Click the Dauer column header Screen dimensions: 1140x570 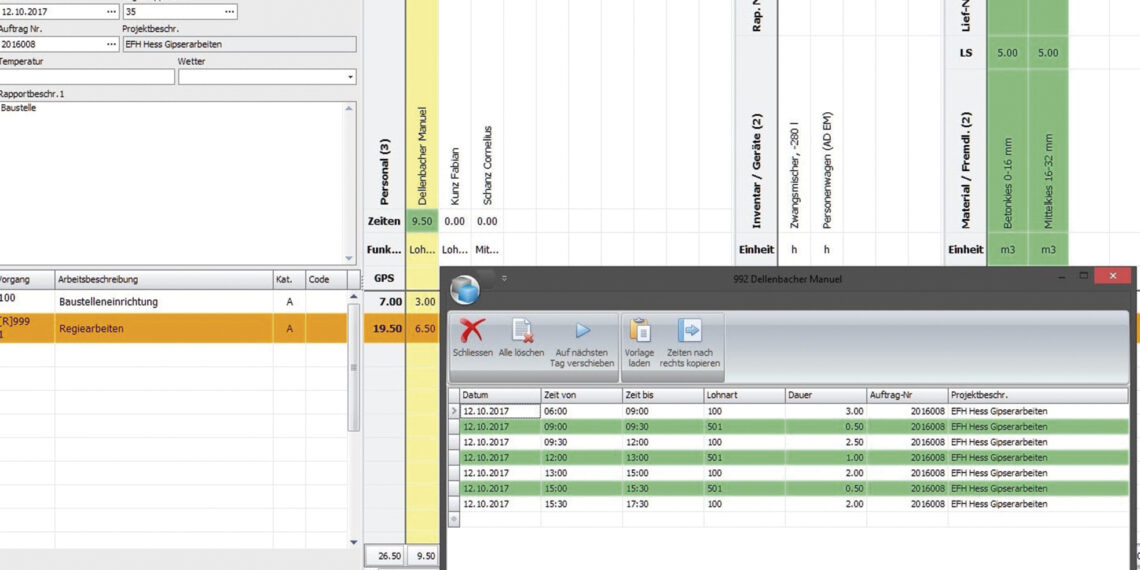pyautogui.click(x=826, y=396)
